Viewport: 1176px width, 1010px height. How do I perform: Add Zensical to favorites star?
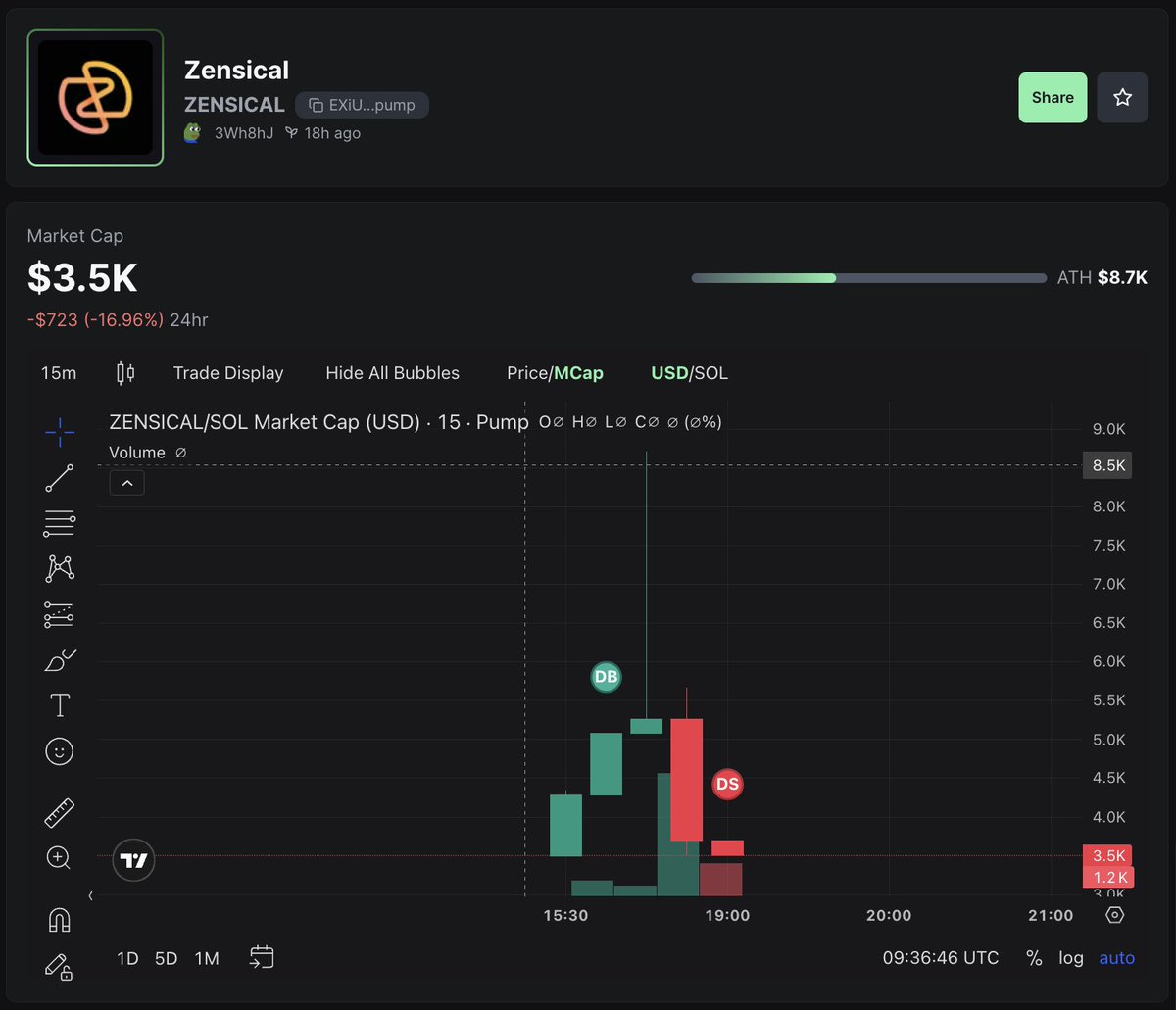1122,97
